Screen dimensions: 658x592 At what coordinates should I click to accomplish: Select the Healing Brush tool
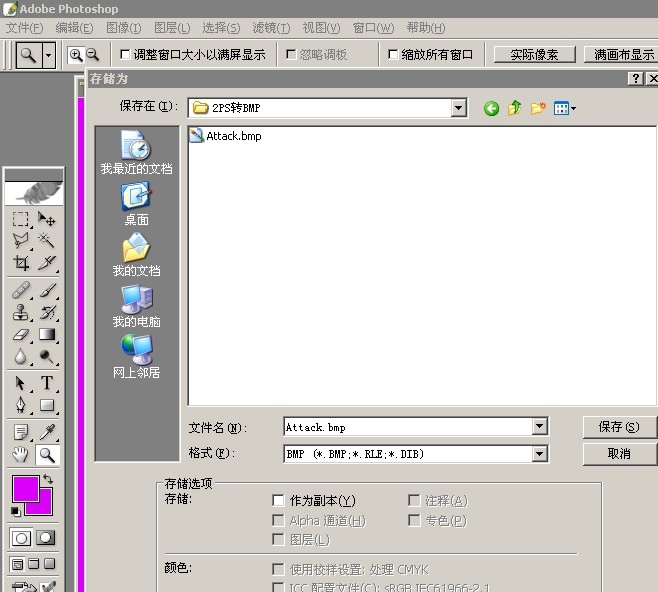pyautogui.click(x=20, y=290)
